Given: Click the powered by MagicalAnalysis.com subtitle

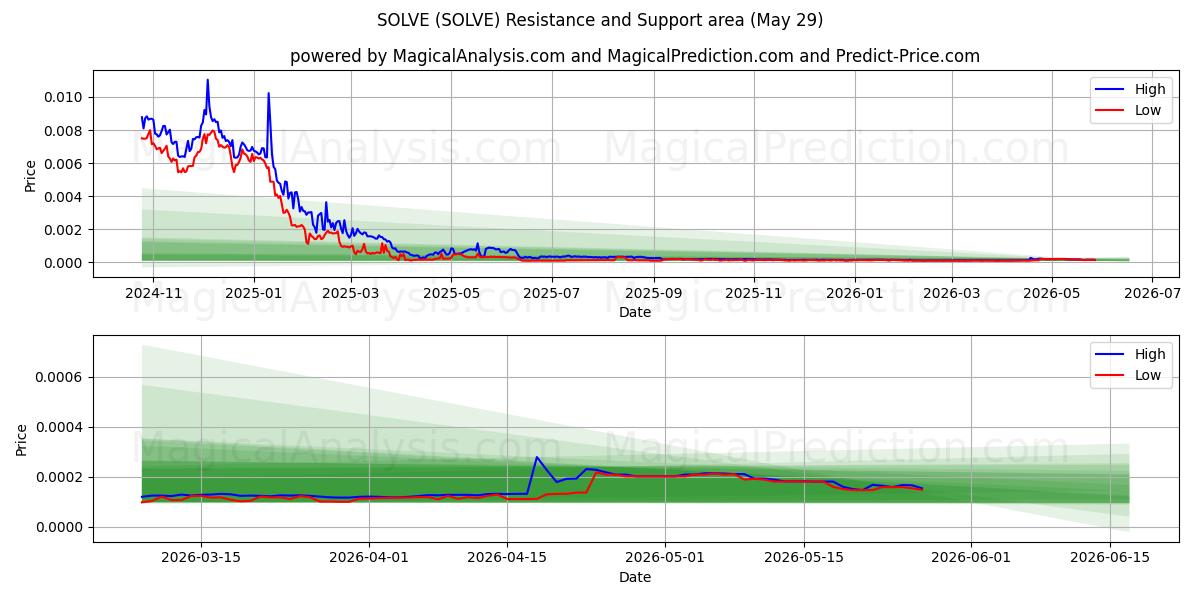Looking at the screenshot, I should [x=635, y=56].
